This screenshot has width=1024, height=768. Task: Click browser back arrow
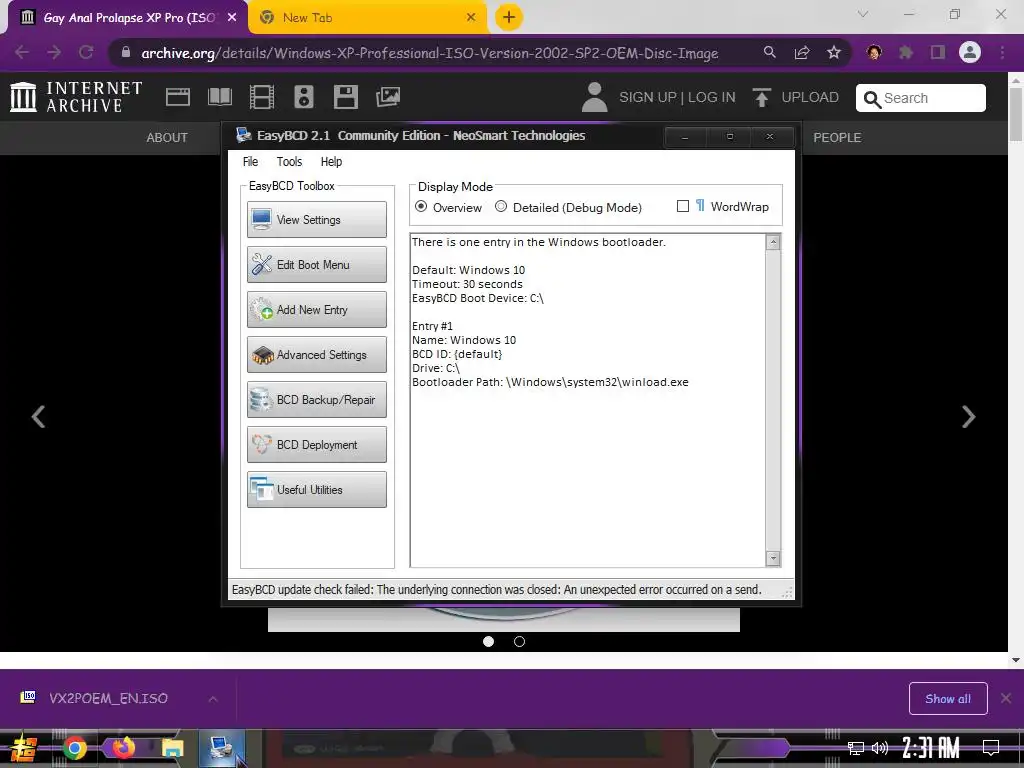click(x=22, y=52)
